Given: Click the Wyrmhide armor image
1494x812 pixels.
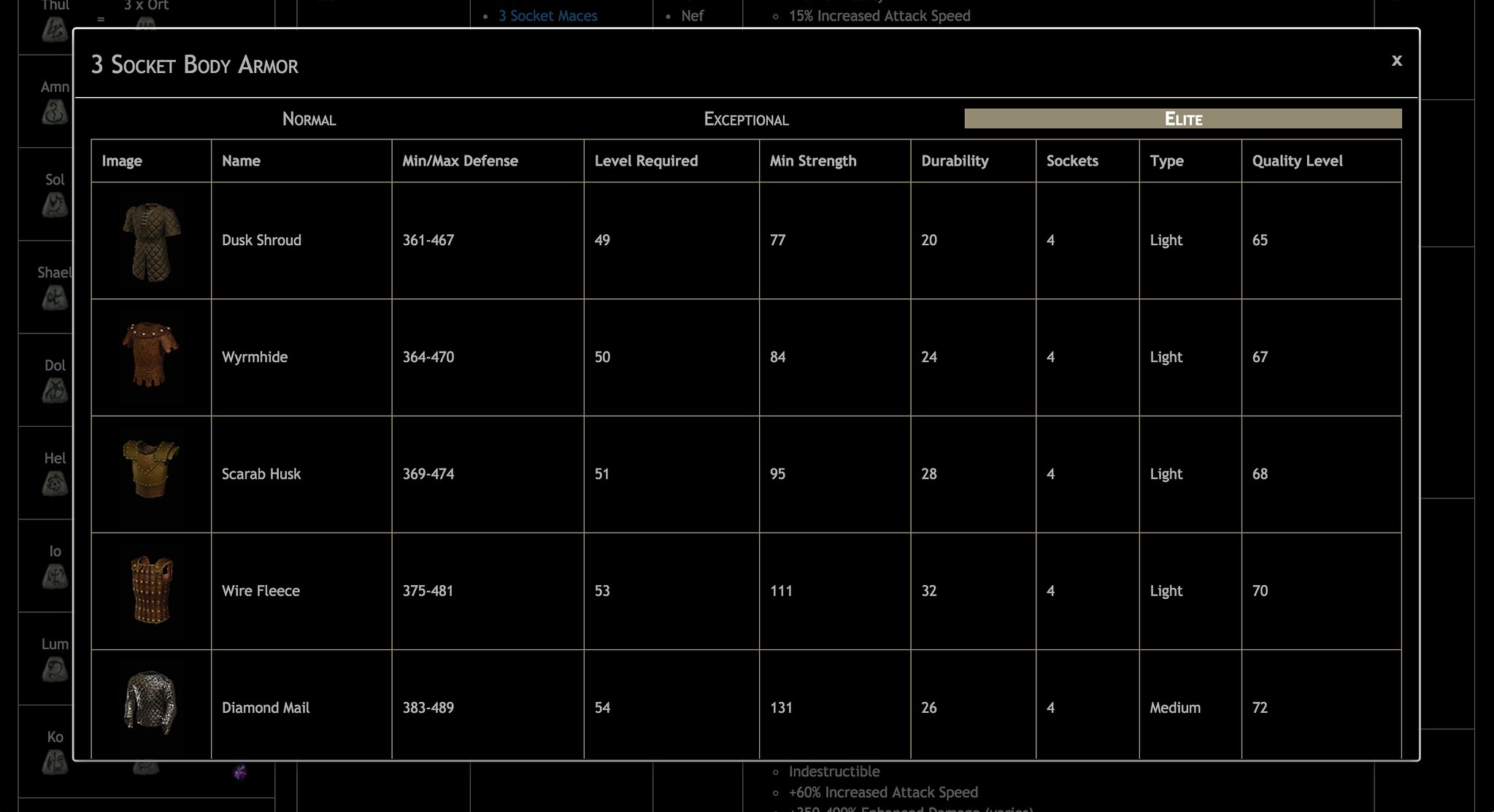Looking at the screenshot, I should coord(151,356).
